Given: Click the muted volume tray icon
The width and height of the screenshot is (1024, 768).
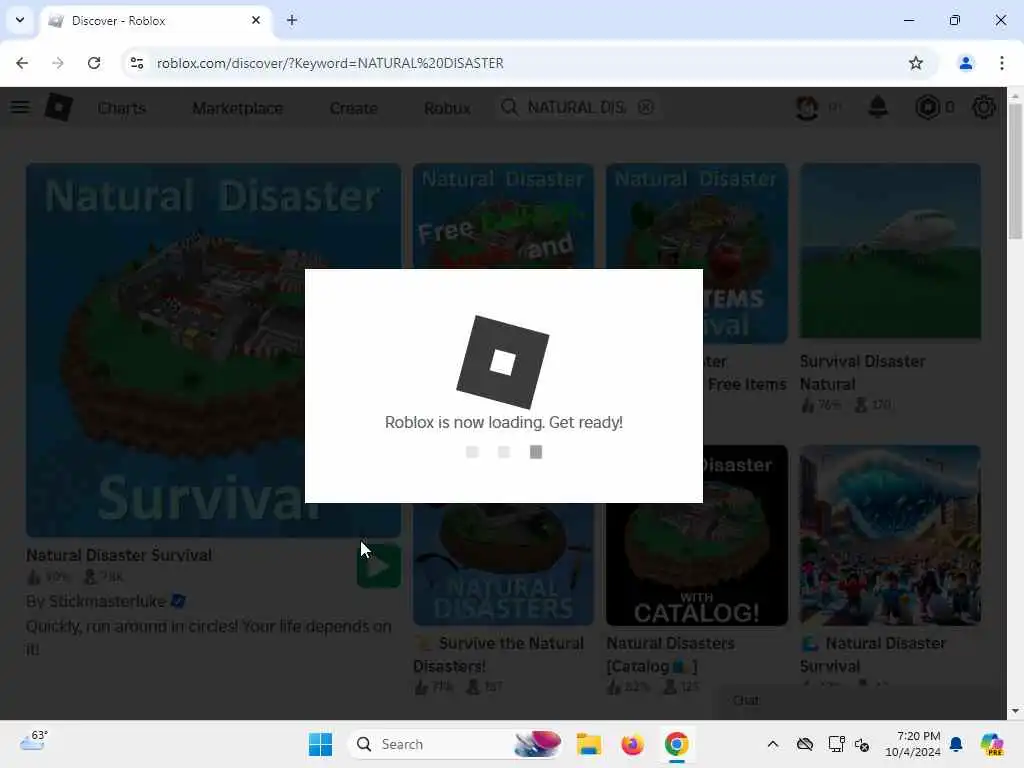Looking at the screenshot, I should pos(862,744).
